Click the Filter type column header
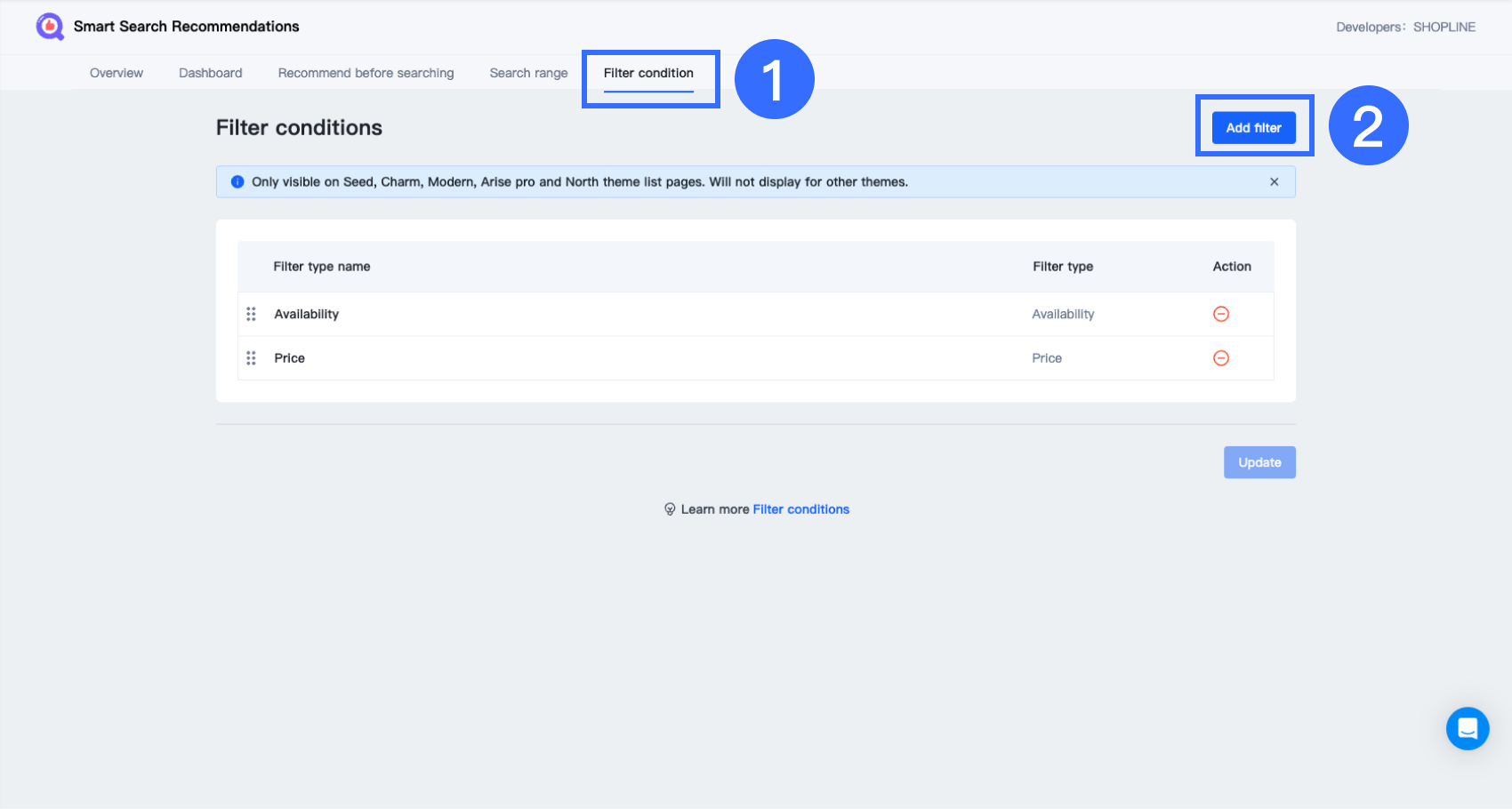The height and width of the screenshot is (809, 1512). pyautogui.click(x=1063, y=266)
